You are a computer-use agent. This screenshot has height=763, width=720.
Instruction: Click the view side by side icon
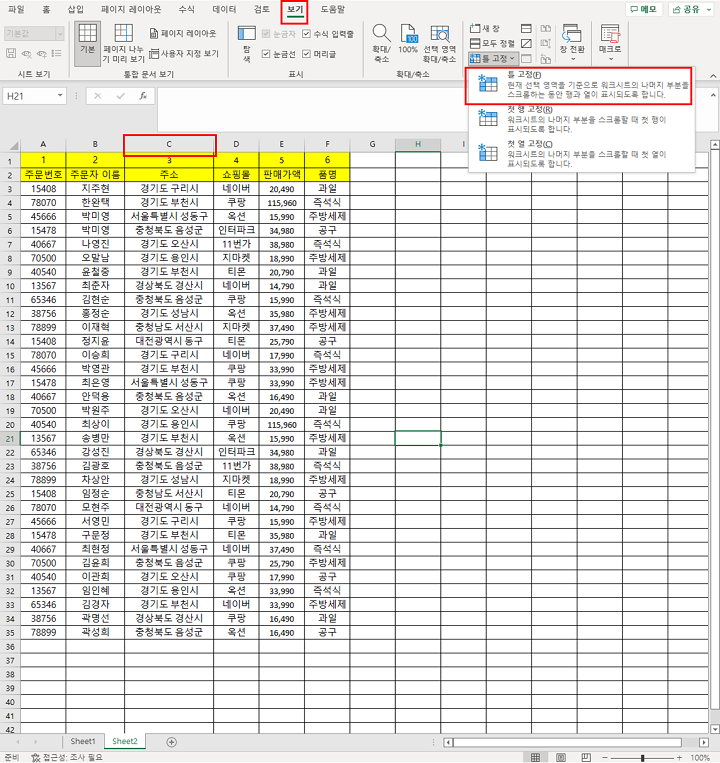(546, 28)
